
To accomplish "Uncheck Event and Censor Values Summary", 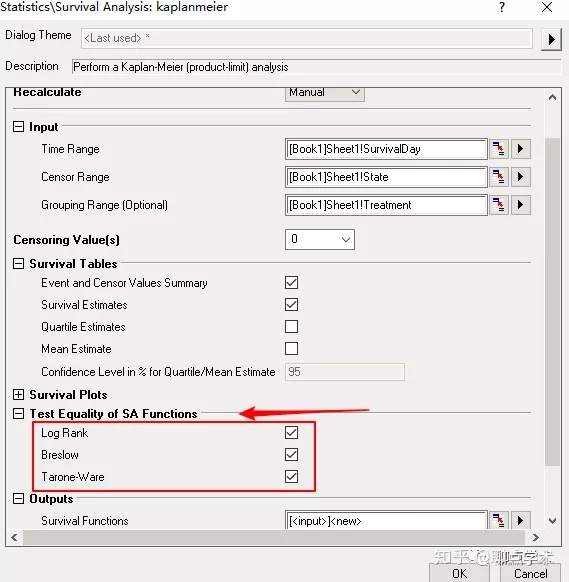I will coord(291,282).
